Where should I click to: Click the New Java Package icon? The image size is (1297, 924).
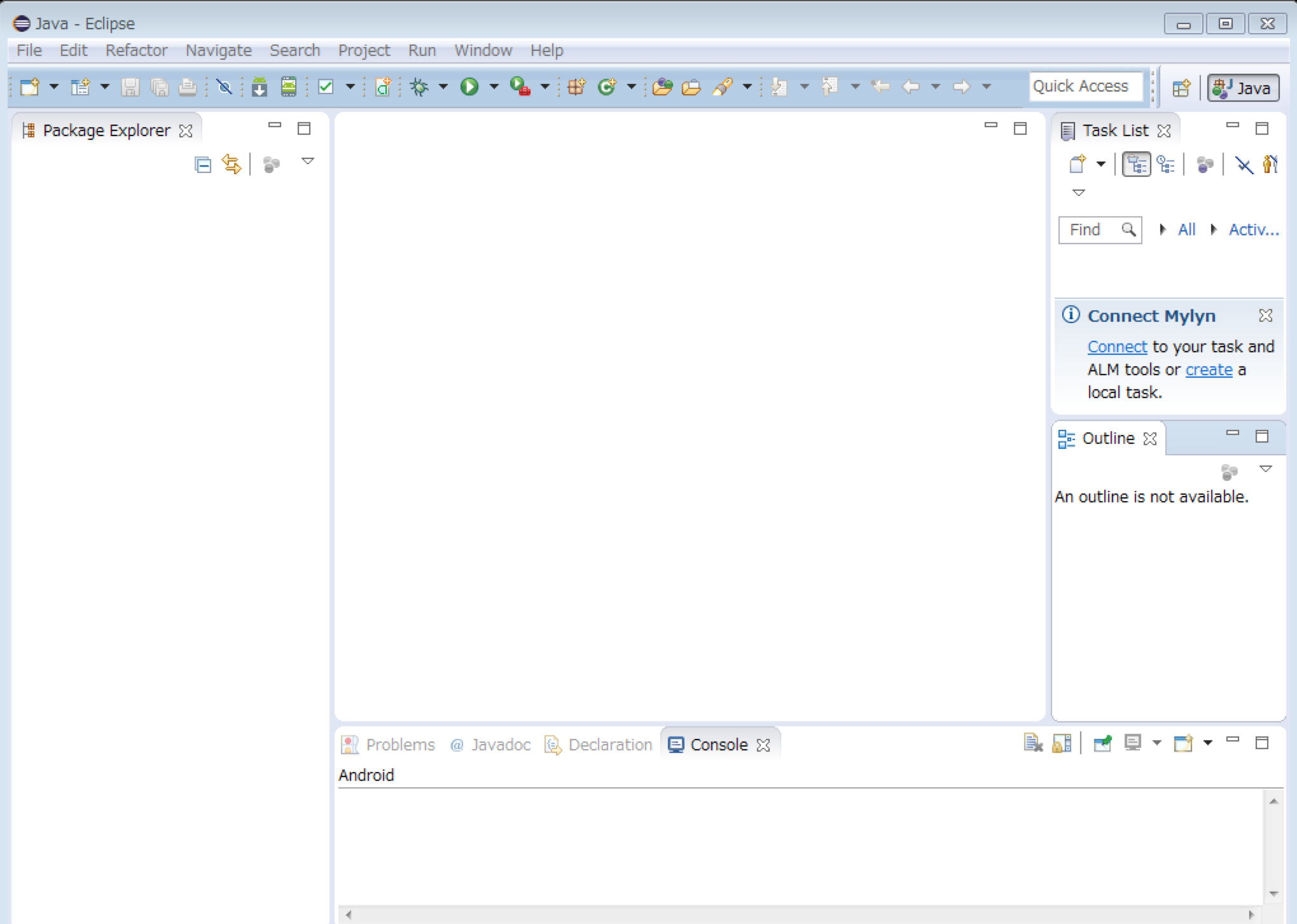click(x=576, y=86)
